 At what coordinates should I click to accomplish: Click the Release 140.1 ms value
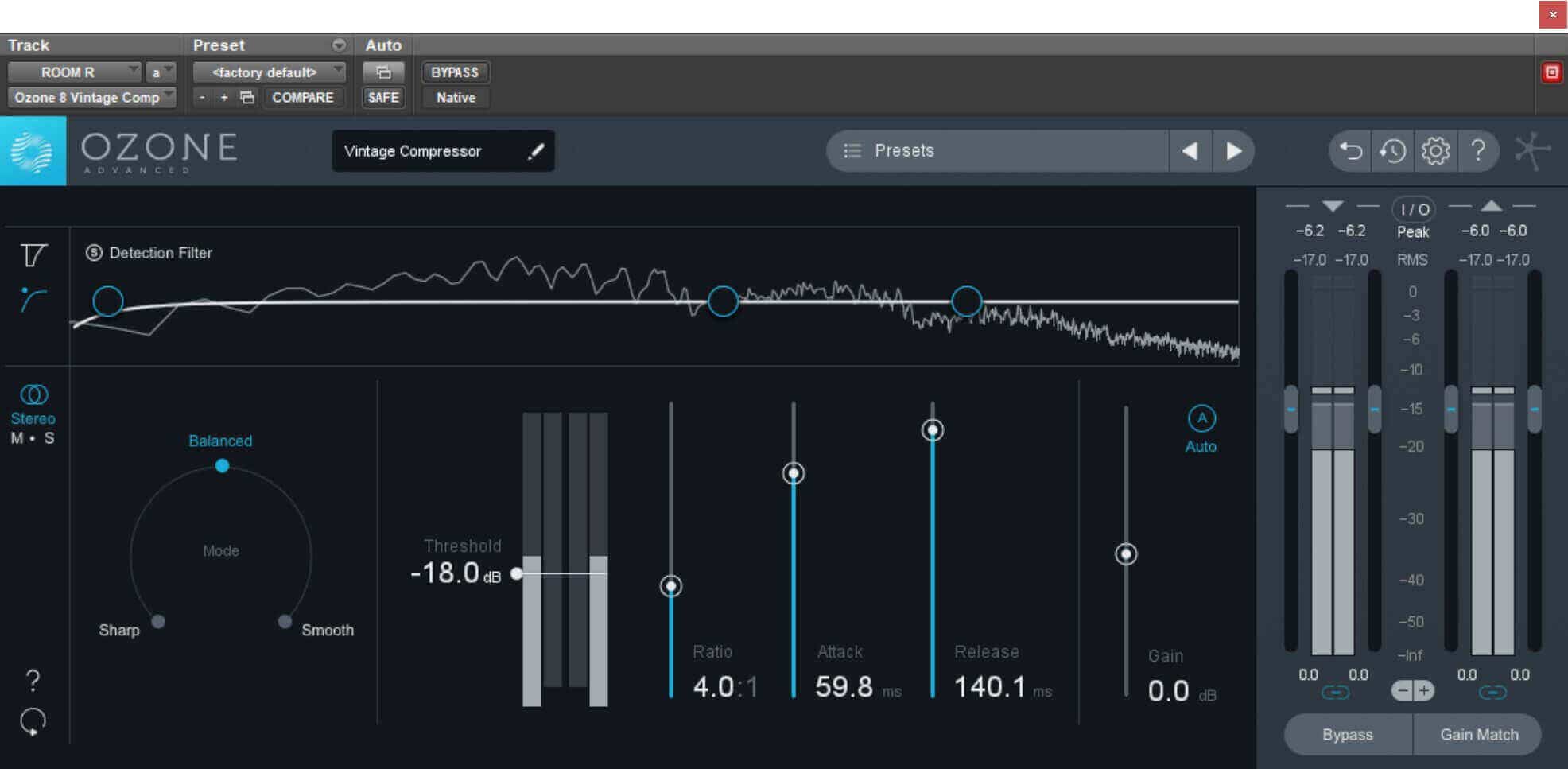(1003, 687)
